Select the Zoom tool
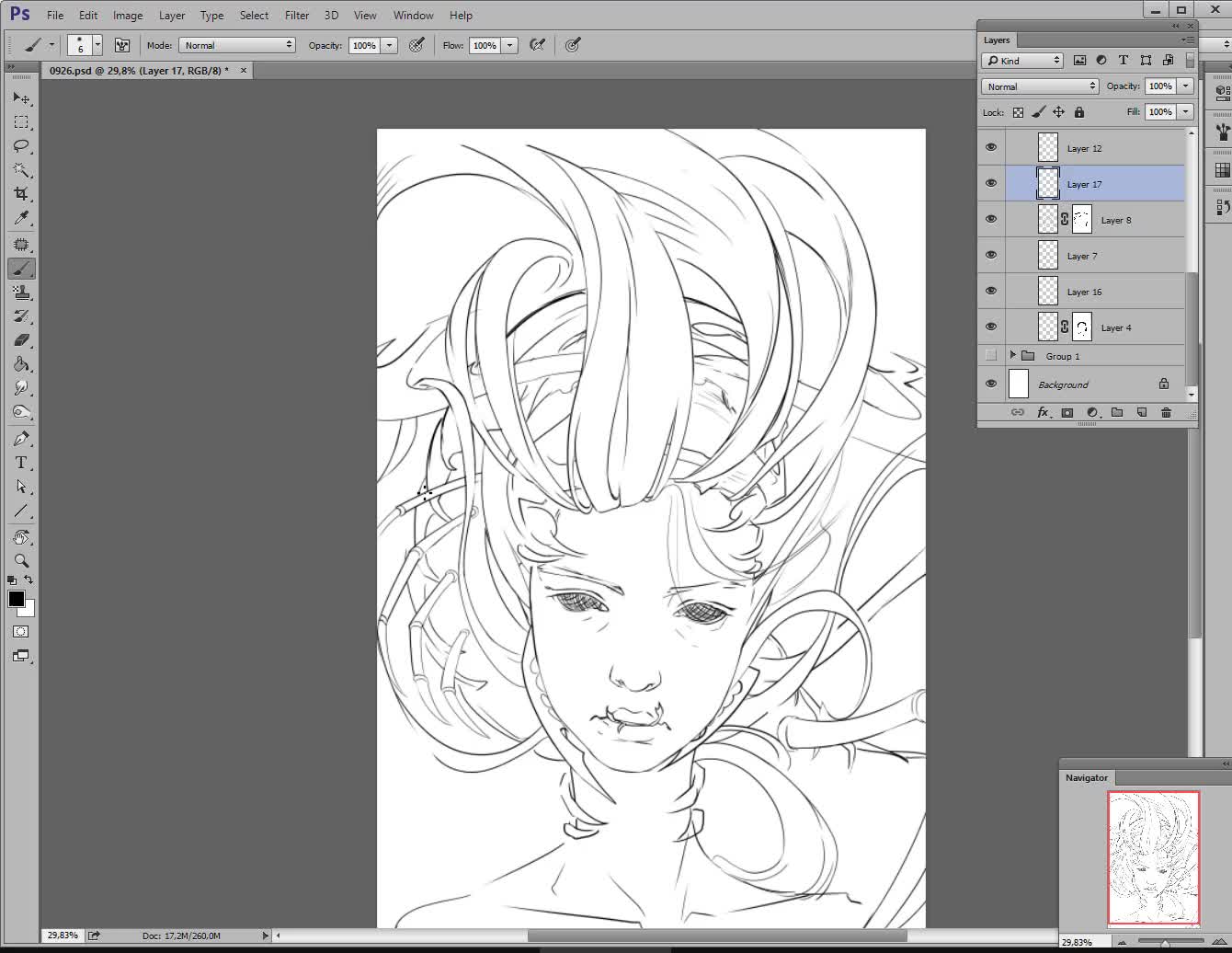Image resolution: width=1232 pixels, height=953 pixels. coord(21,560)
